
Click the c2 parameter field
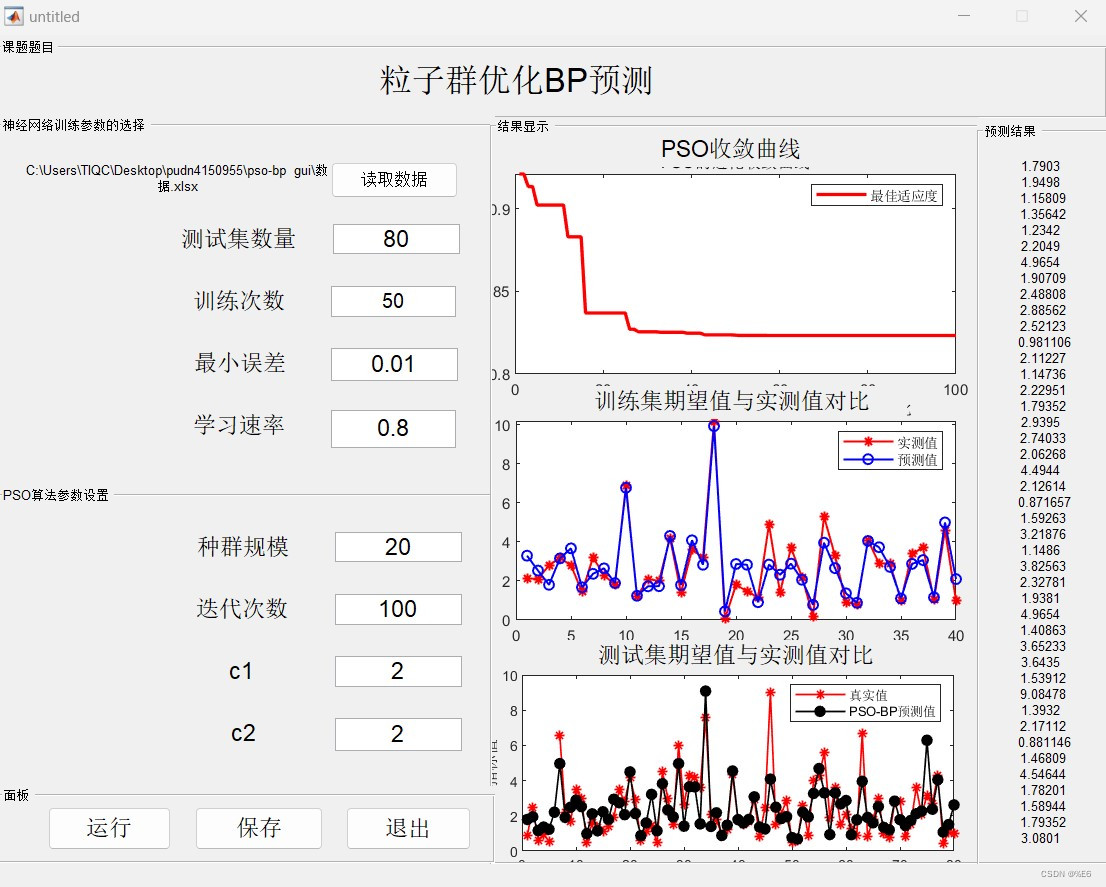[397, 734]
